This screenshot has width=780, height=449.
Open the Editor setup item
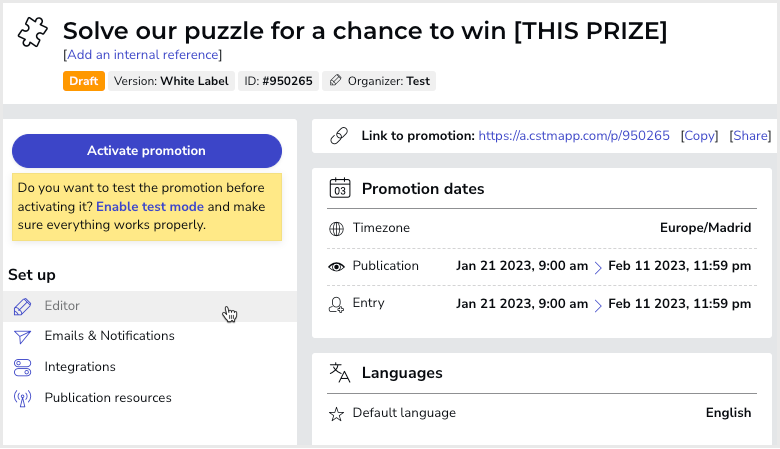coord(150,306)
